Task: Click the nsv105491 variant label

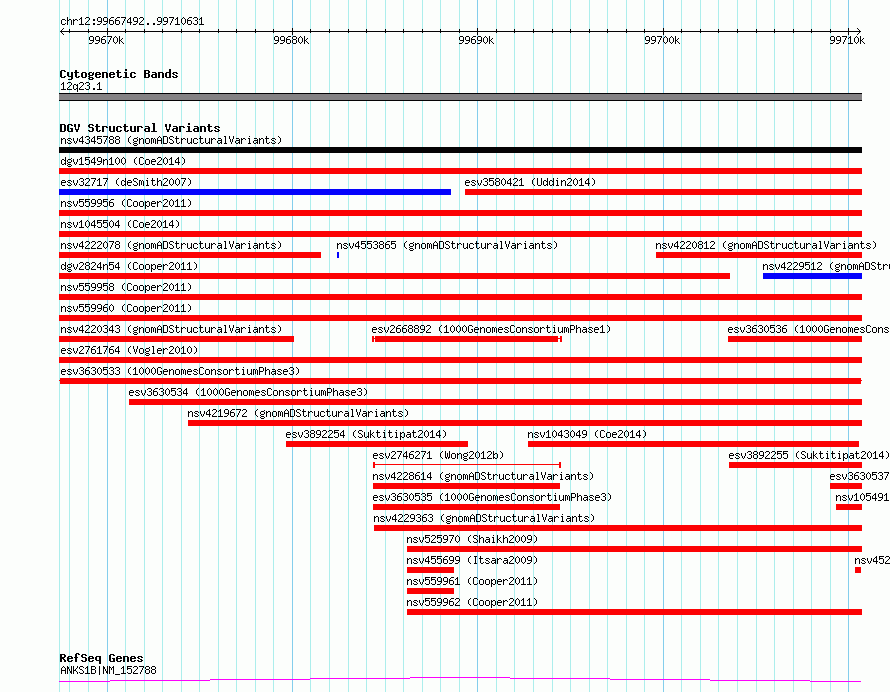Action: pyautogui.click(x=862, y=497)
